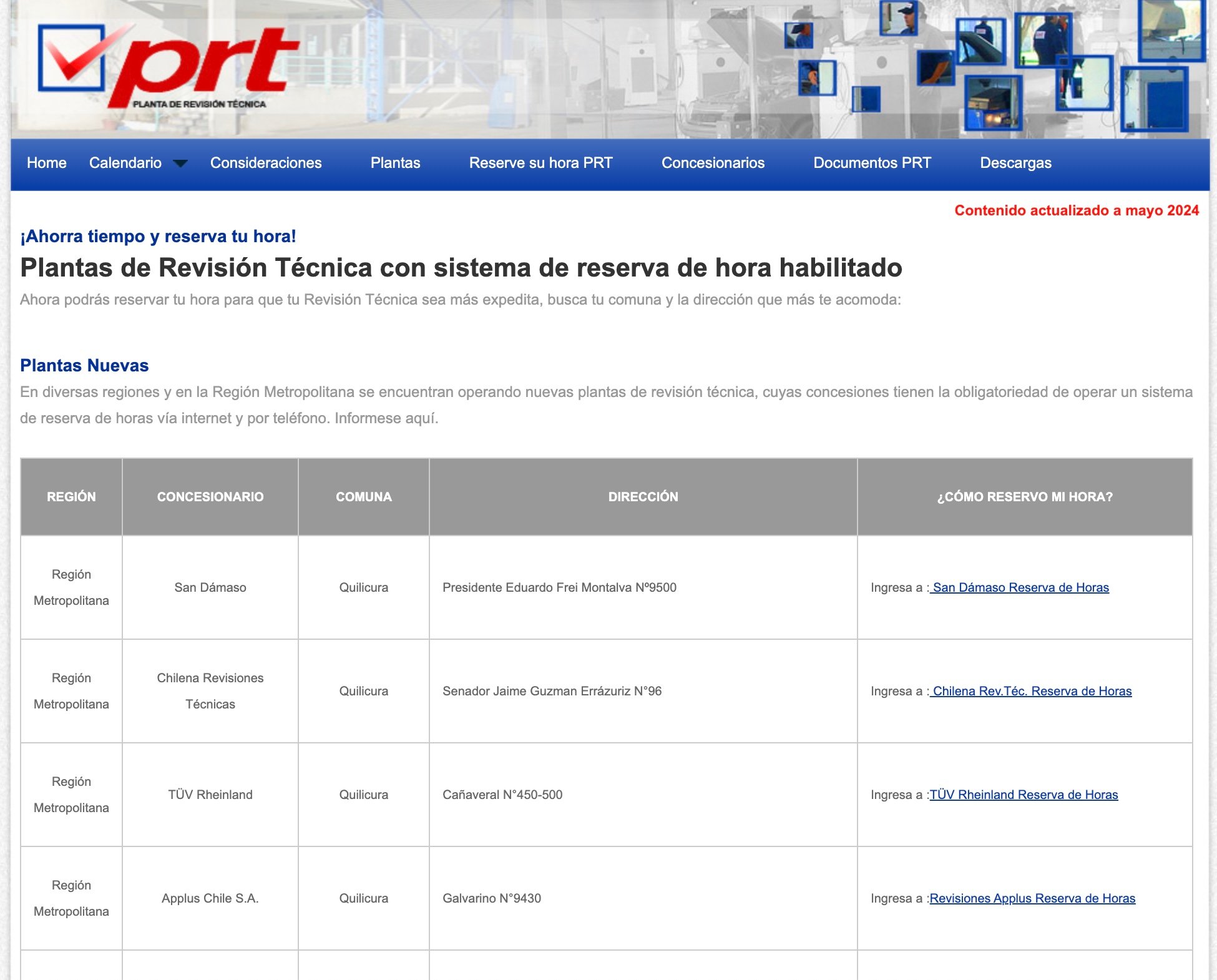Click the address Senador Jaime Guzman Errázuriz N°96
Image resolution: width=1217 pixels, height=980 pixels.
pyautogui.click(x=552, y=691)
